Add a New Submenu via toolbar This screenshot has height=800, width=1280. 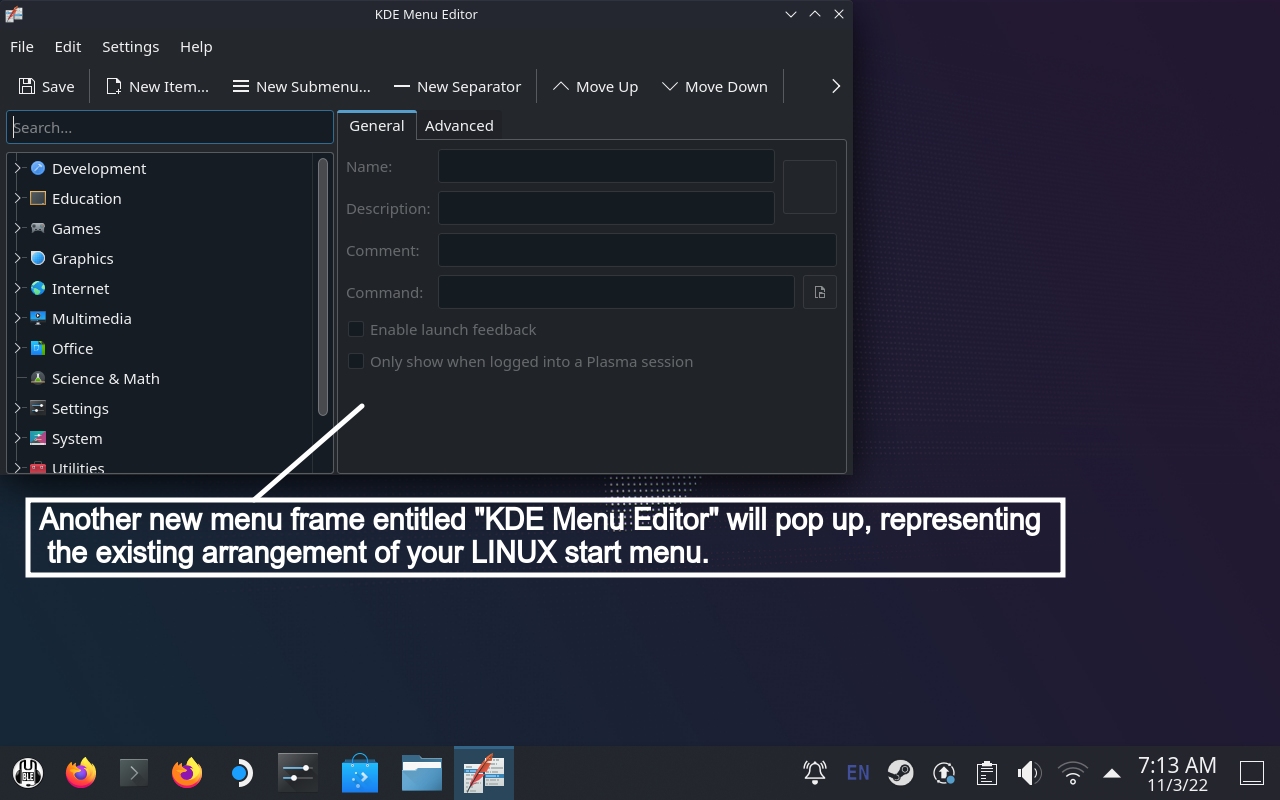pos(301,86)
